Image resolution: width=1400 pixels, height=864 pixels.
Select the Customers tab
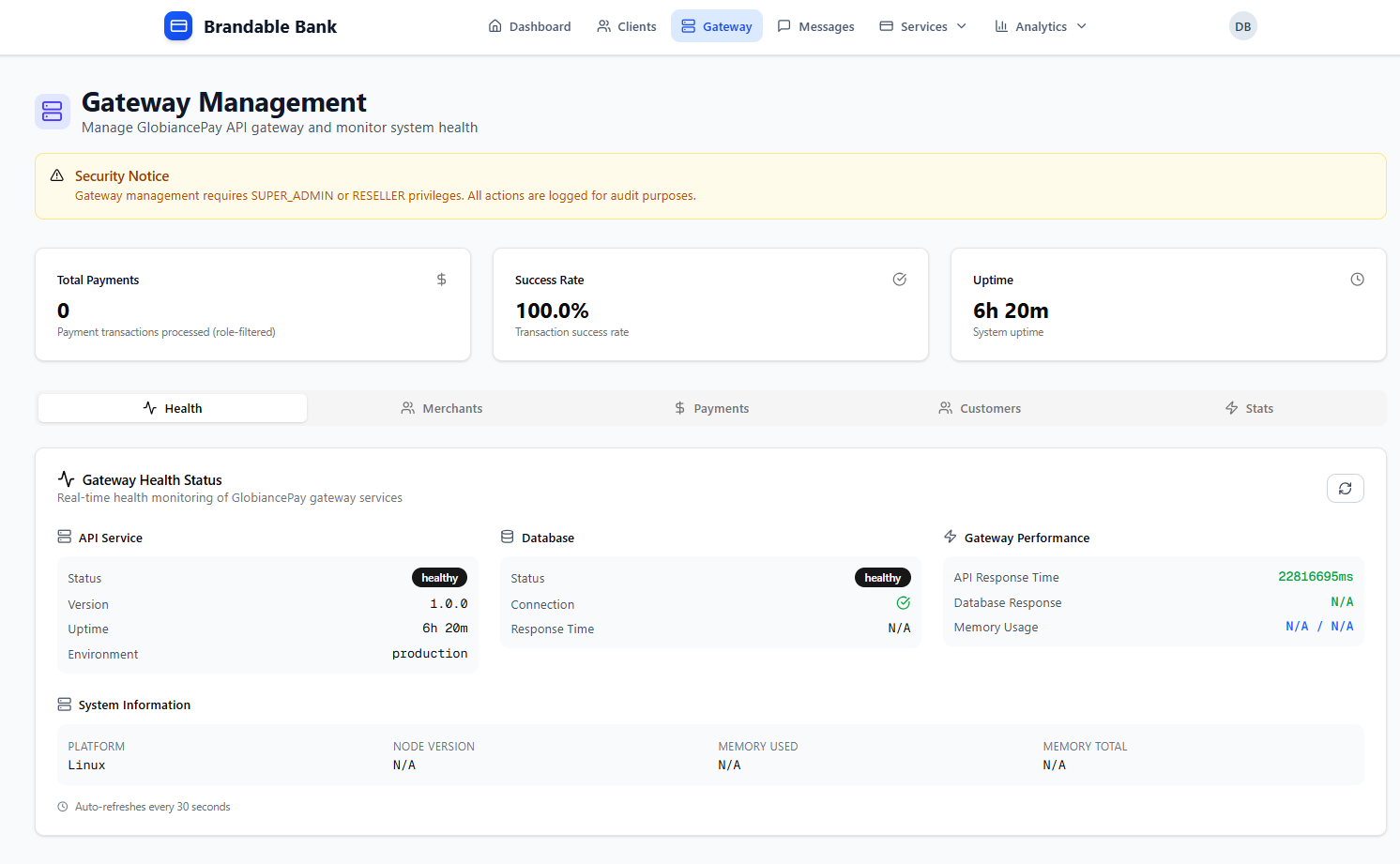(980, 408)
